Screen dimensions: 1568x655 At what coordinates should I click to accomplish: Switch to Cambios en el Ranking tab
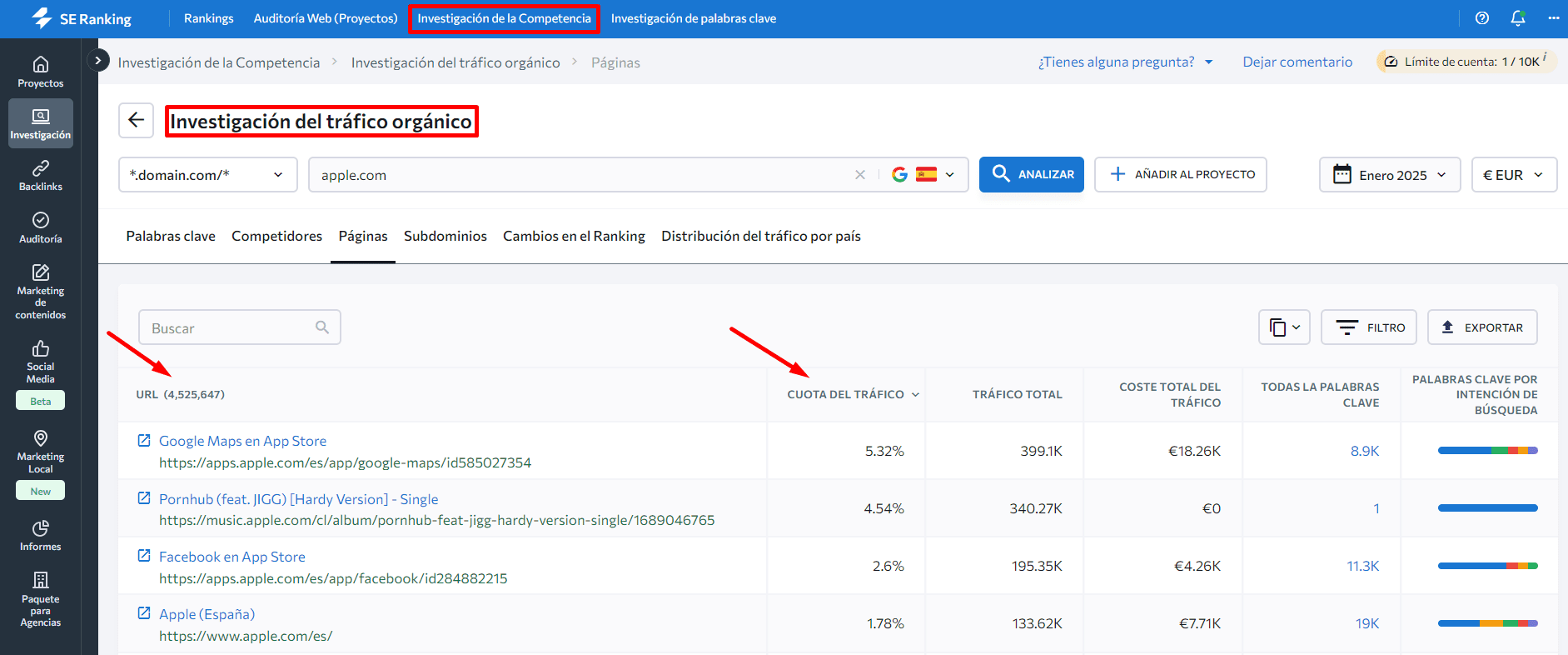(x=574, y=236)
